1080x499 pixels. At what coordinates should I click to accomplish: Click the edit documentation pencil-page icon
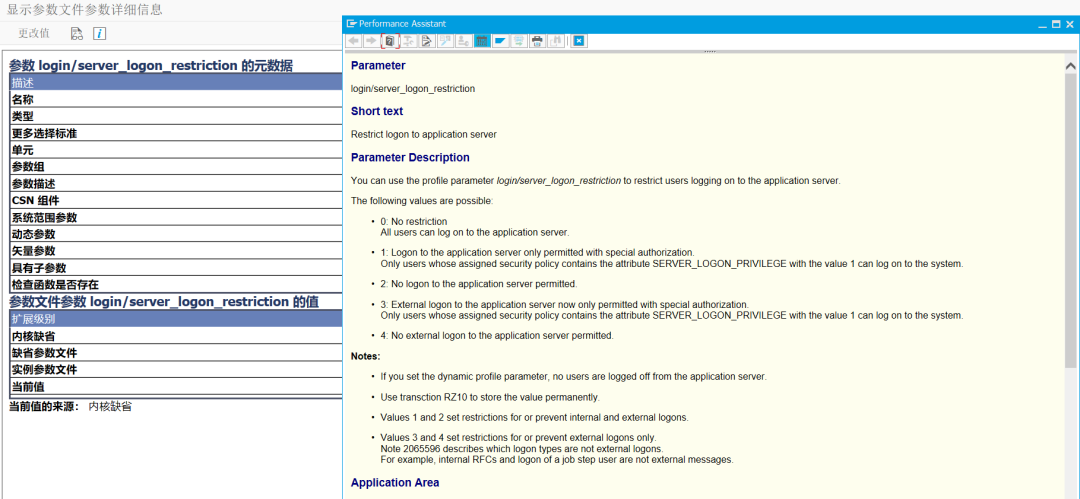click(426, 41)
